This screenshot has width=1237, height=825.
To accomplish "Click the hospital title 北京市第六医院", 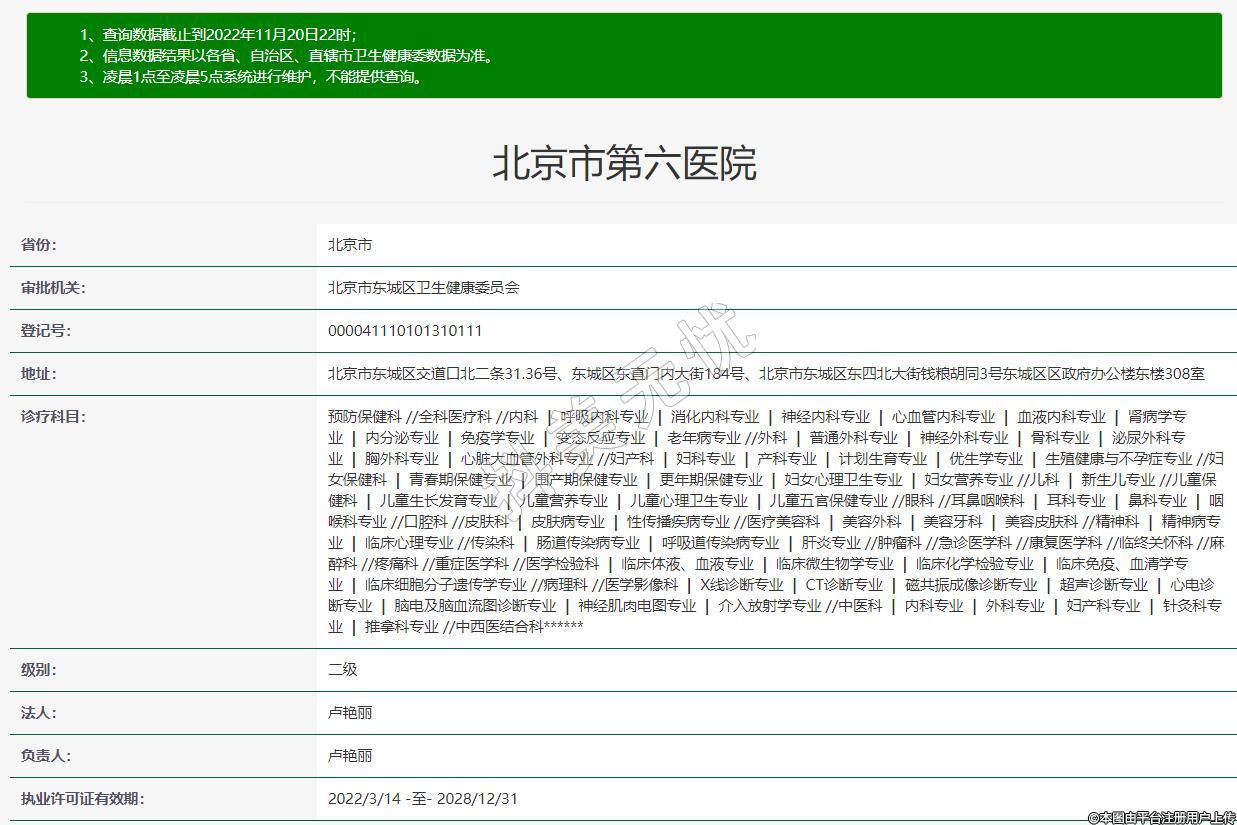I will pos(623,163).
